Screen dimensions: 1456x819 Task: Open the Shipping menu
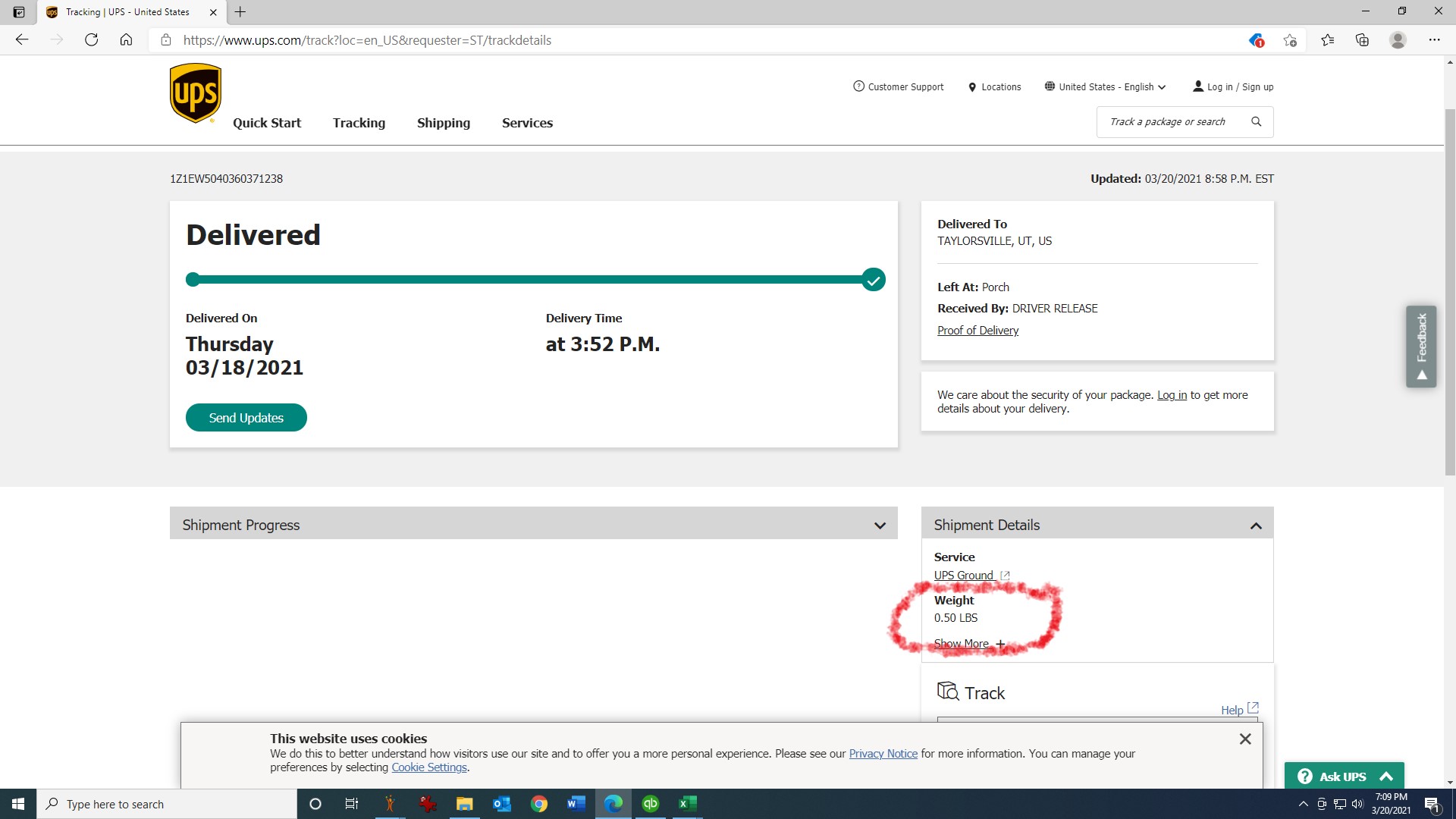[443, 123]
